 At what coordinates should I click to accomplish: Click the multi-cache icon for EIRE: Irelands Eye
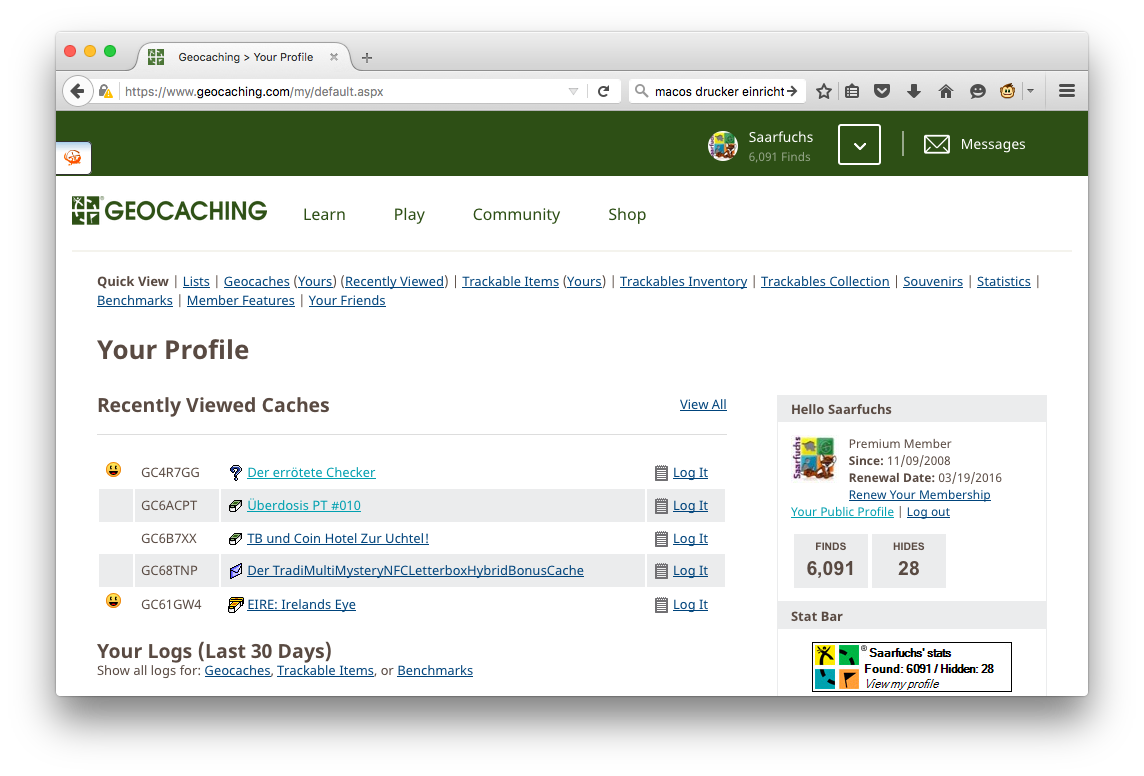(x=235, y=605)
